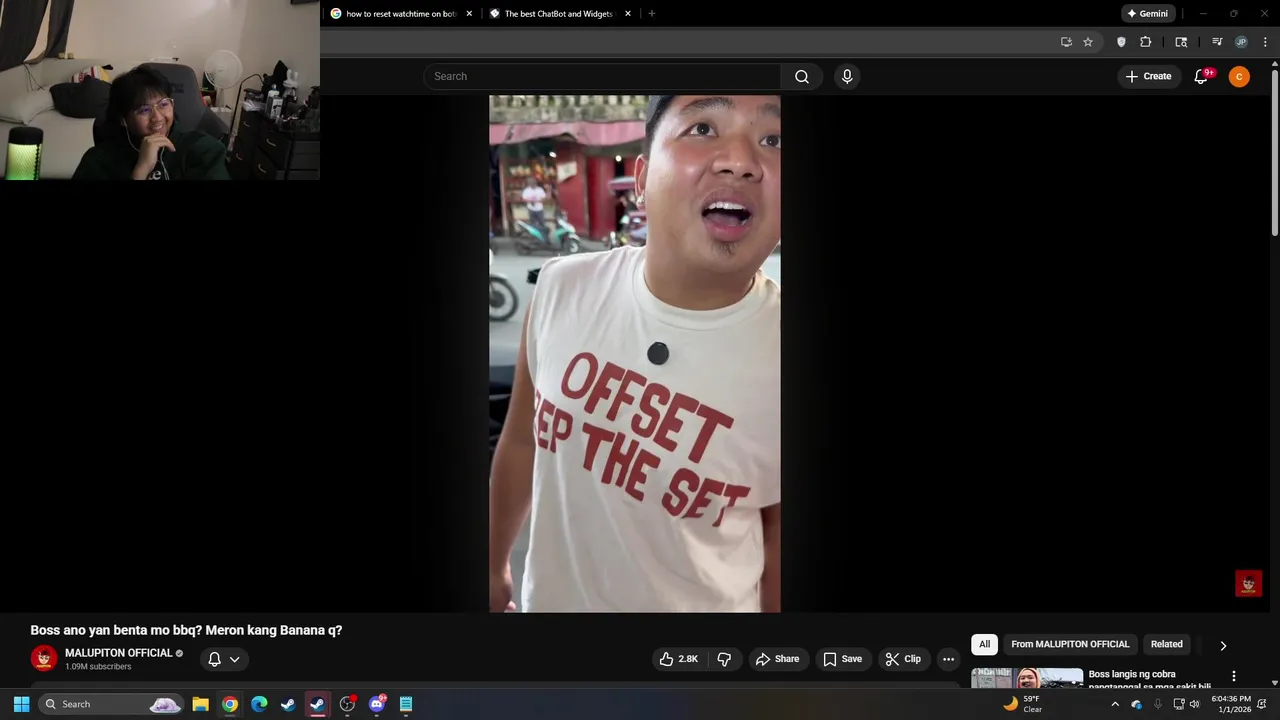Viewport: 1280px width, 720px height.
Task: Open Notepad from taskbar
Action: coord(406,704)
